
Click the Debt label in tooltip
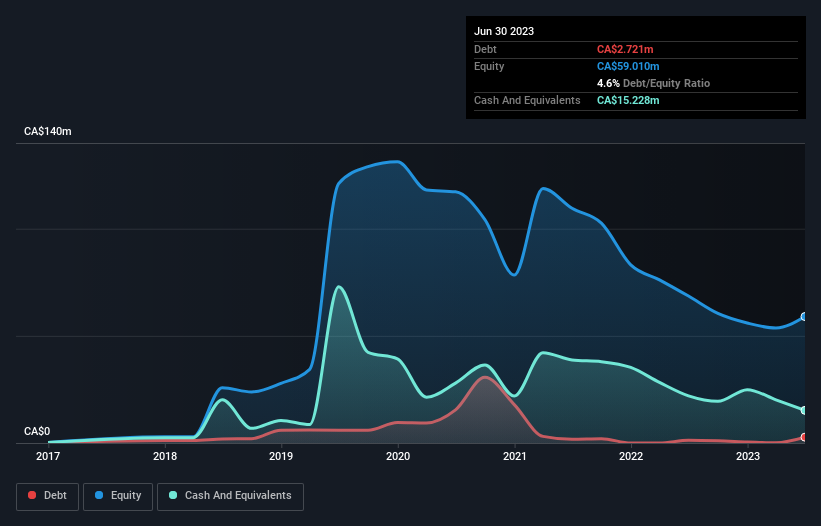(485, 49)
